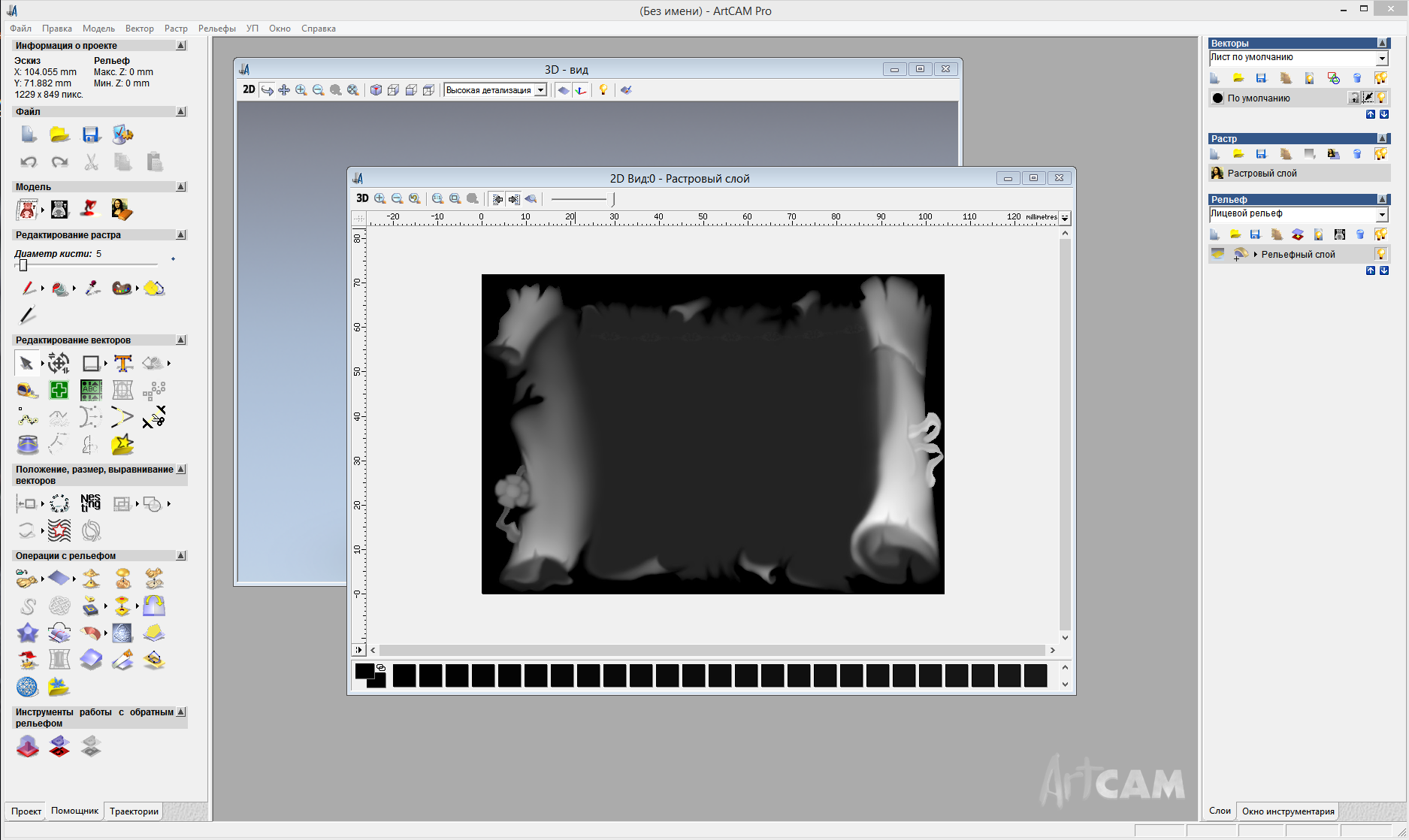Click the blue star shape relief tool
Image resolution: width=1409 pixels, height=840 pixels.
click(27, 633)
